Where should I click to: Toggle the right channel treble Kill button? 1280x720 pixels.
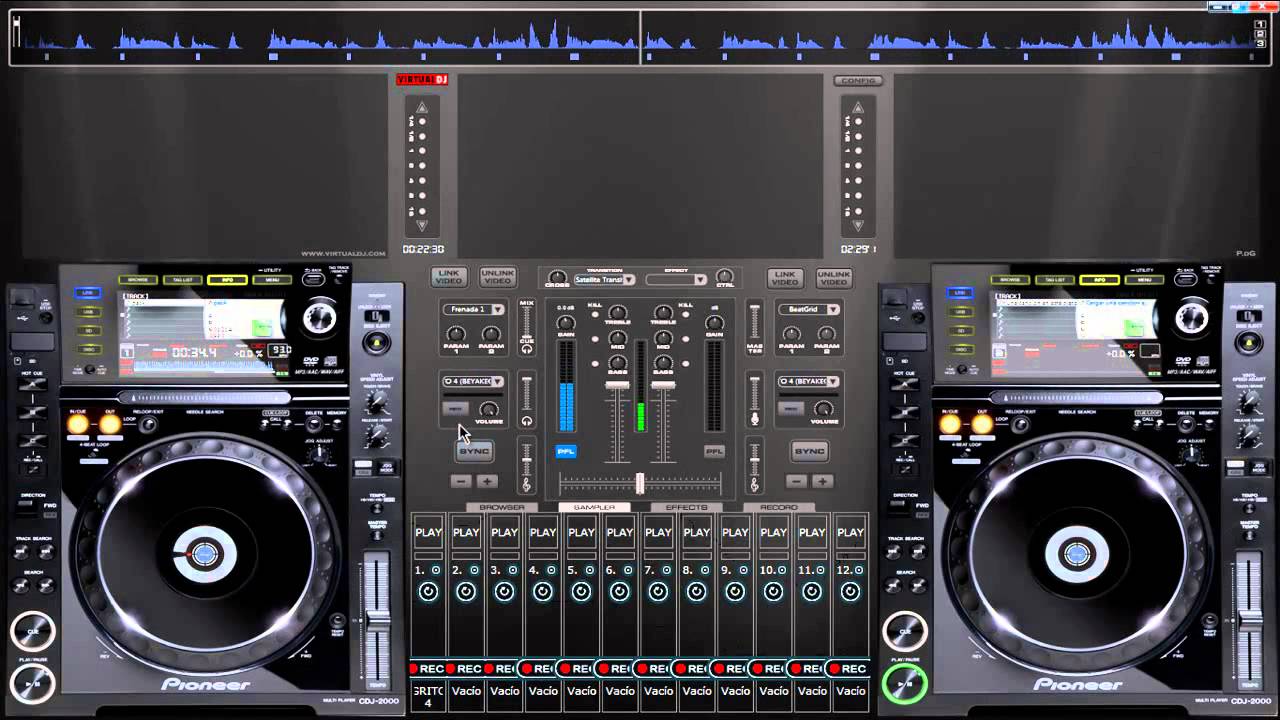[685, 314]
